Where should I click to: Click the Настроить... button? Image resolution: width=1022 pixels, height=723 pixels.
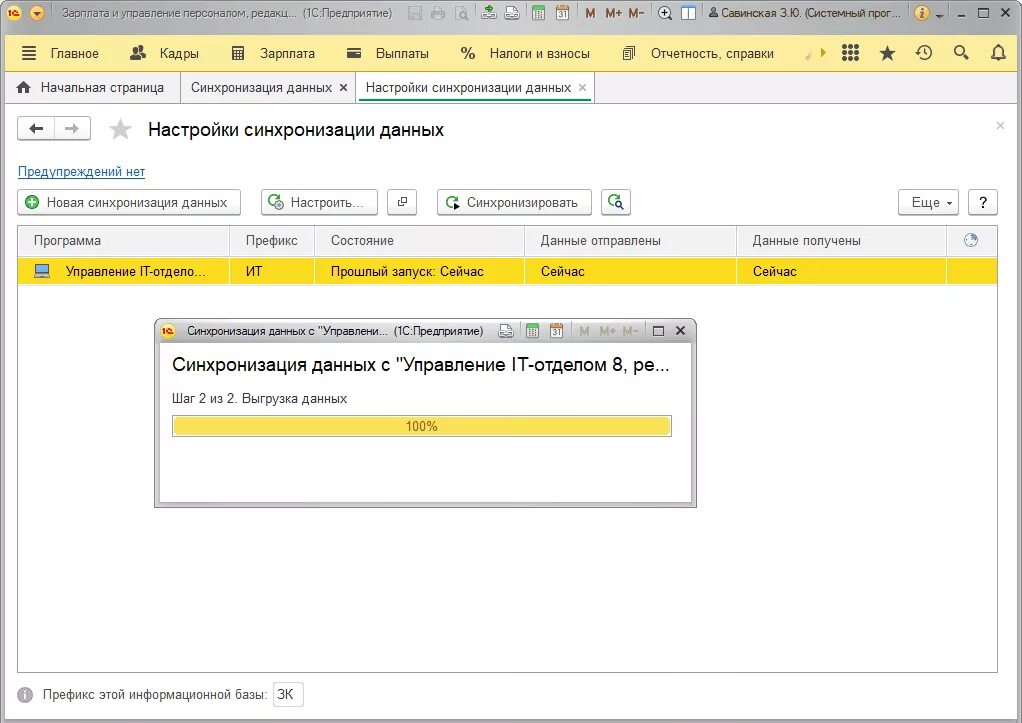click(319, 202)
